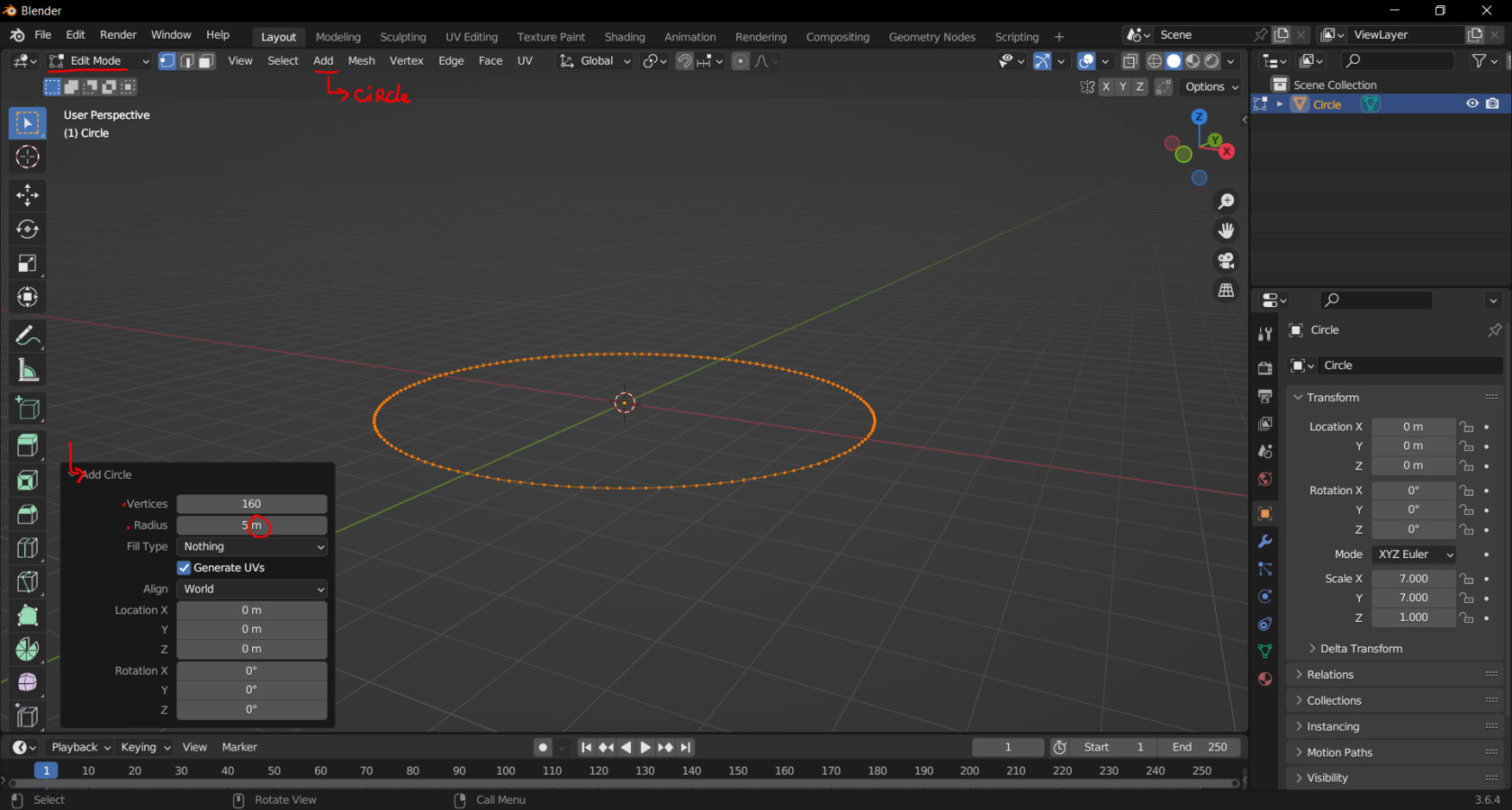The height and width of the screenshot is (810, 1512).
Task: Adjust the Radius 5 m field
Action: click(252, 525)
